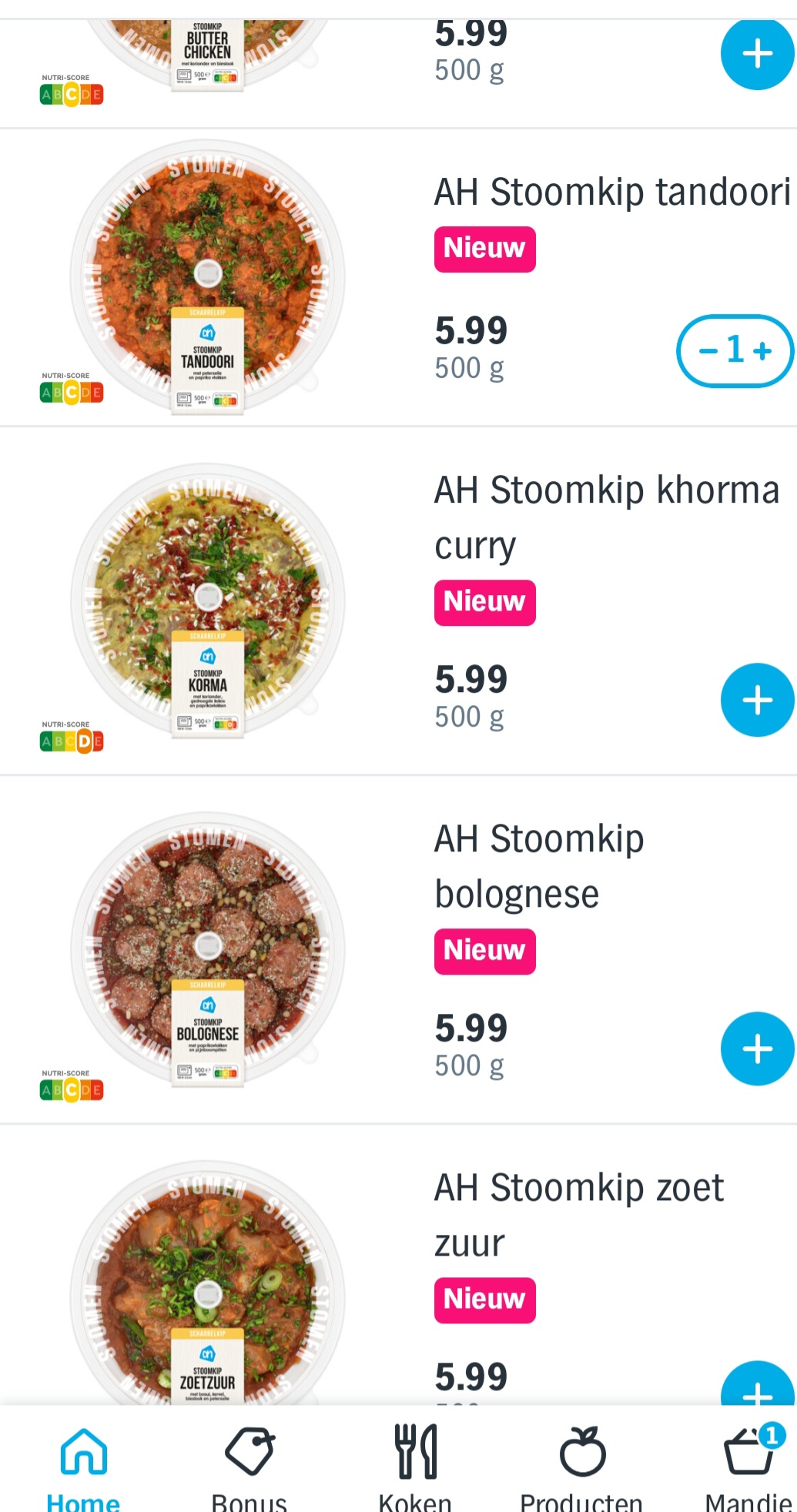The image size is (797, 1512).
Task: Add AH Stoomkip khorma curry to basket
Action: pos(757,700)
